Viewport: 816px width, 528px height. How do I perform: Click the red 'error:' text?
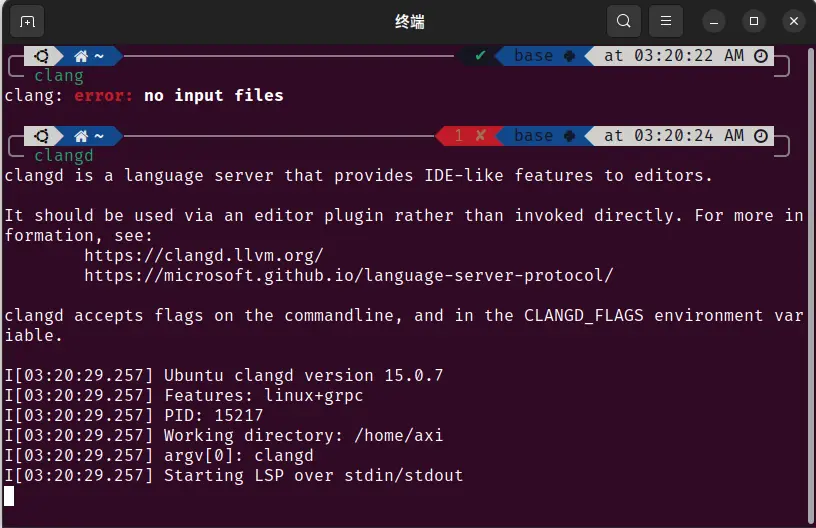pos(103,96)
